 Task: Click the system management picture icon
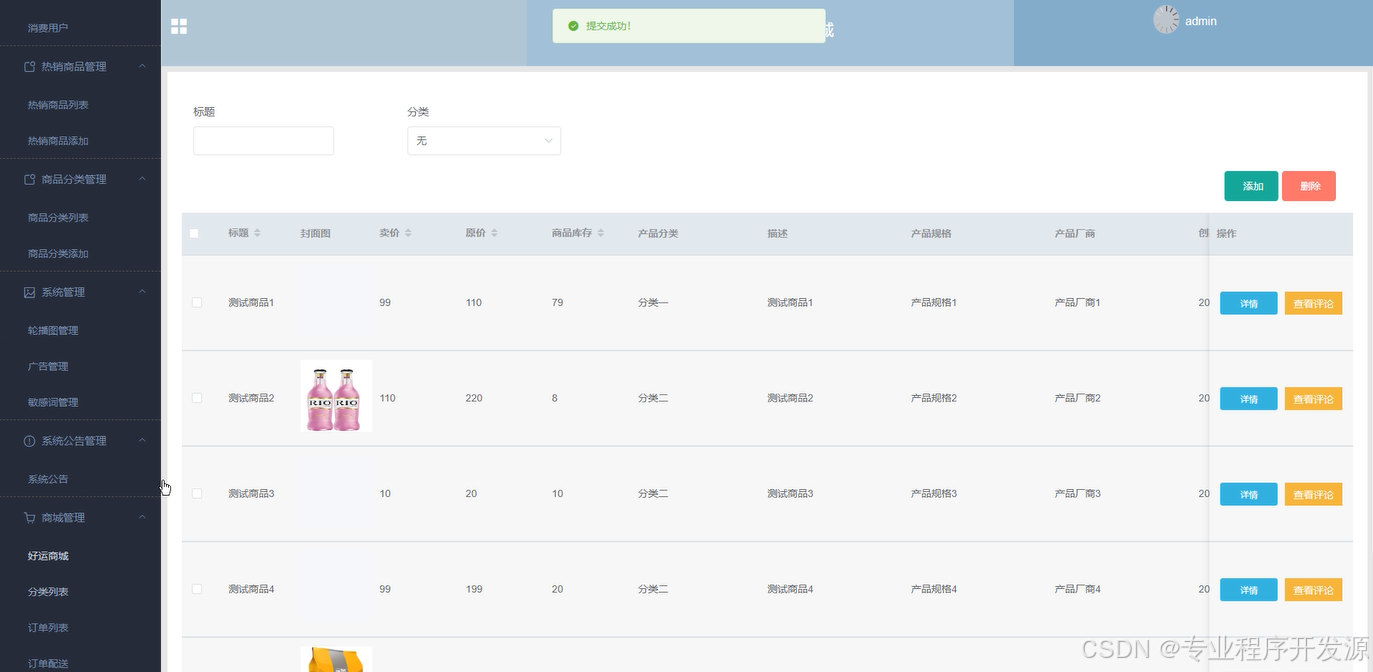(30, 293)
